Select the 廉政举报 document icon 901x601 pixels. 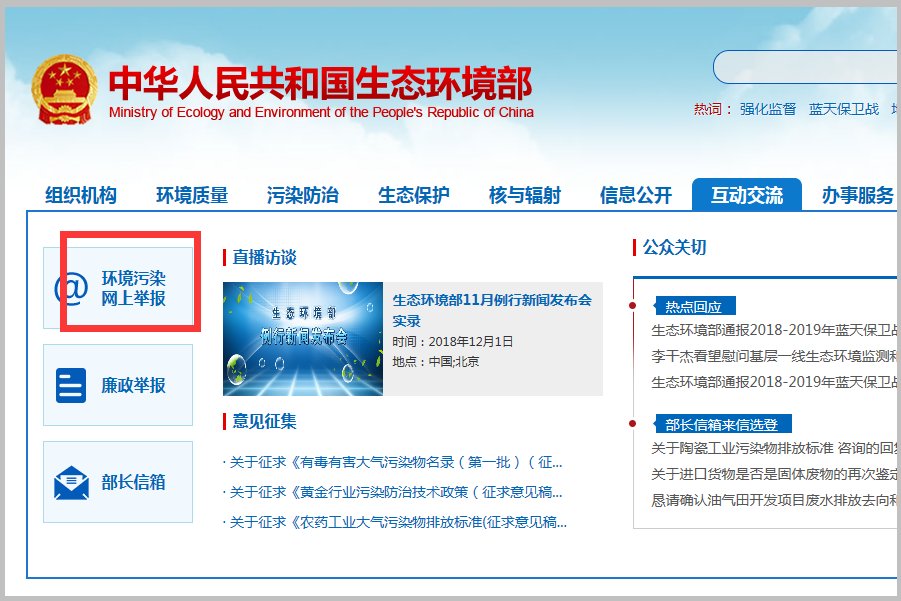tap(70, 383)
